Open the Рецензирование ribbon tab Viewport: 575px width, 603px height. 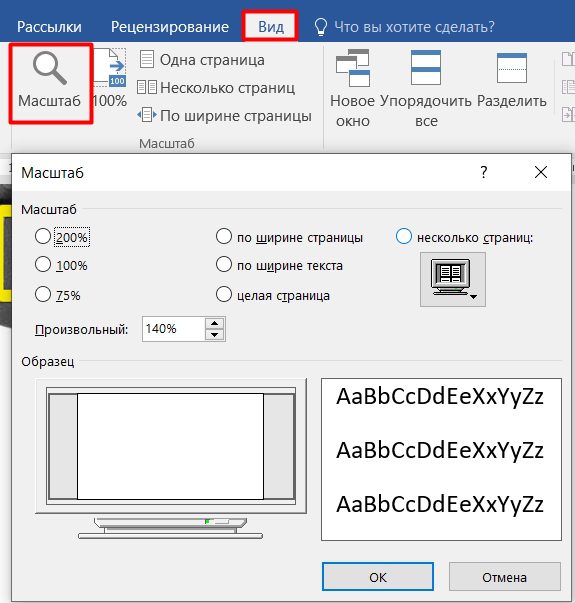click(170, 27)
